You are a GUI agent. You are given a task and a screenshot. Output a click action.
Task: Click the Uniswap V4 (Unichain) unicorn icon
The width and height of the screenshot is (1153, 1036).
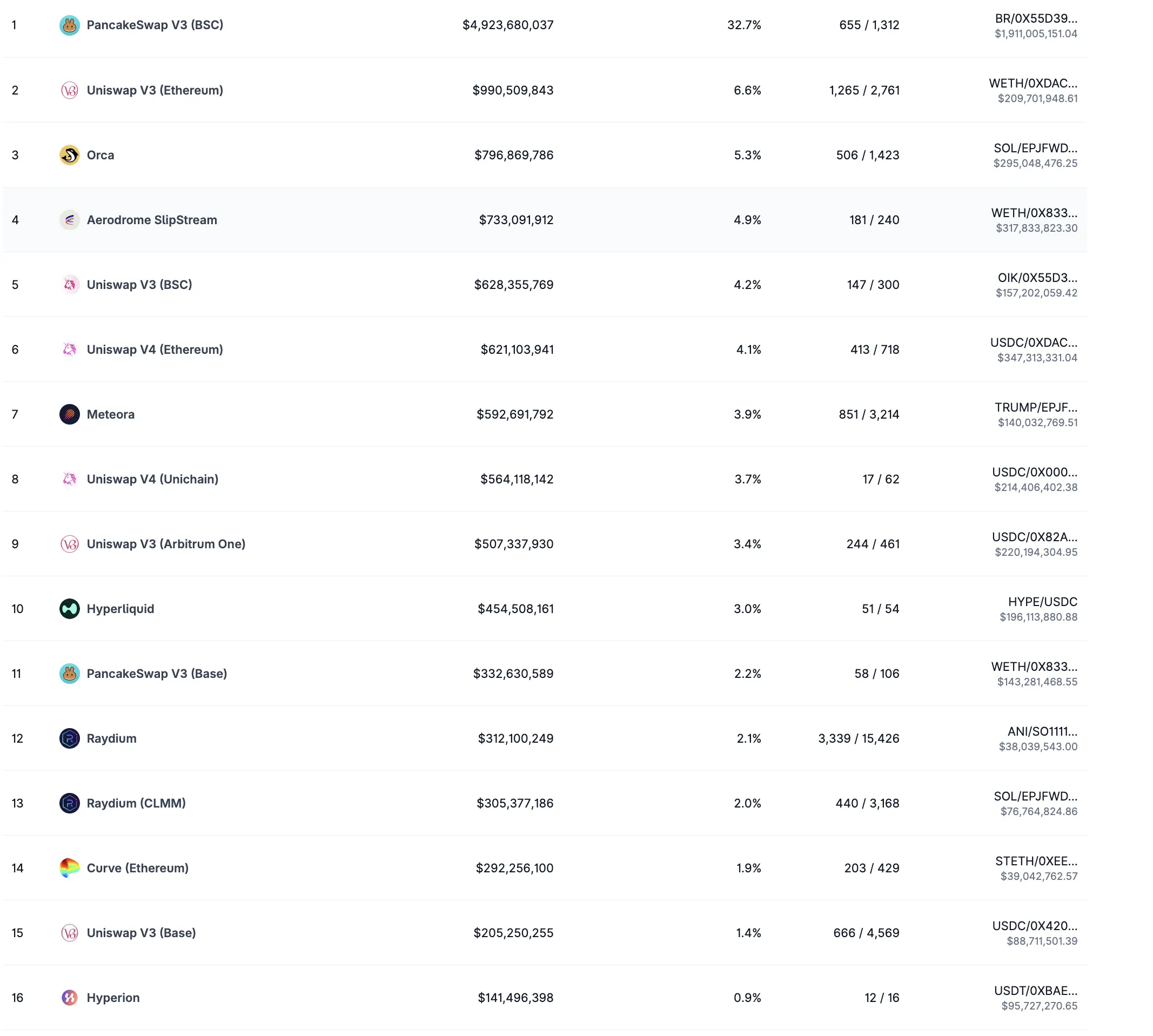[x=70, y=479]
